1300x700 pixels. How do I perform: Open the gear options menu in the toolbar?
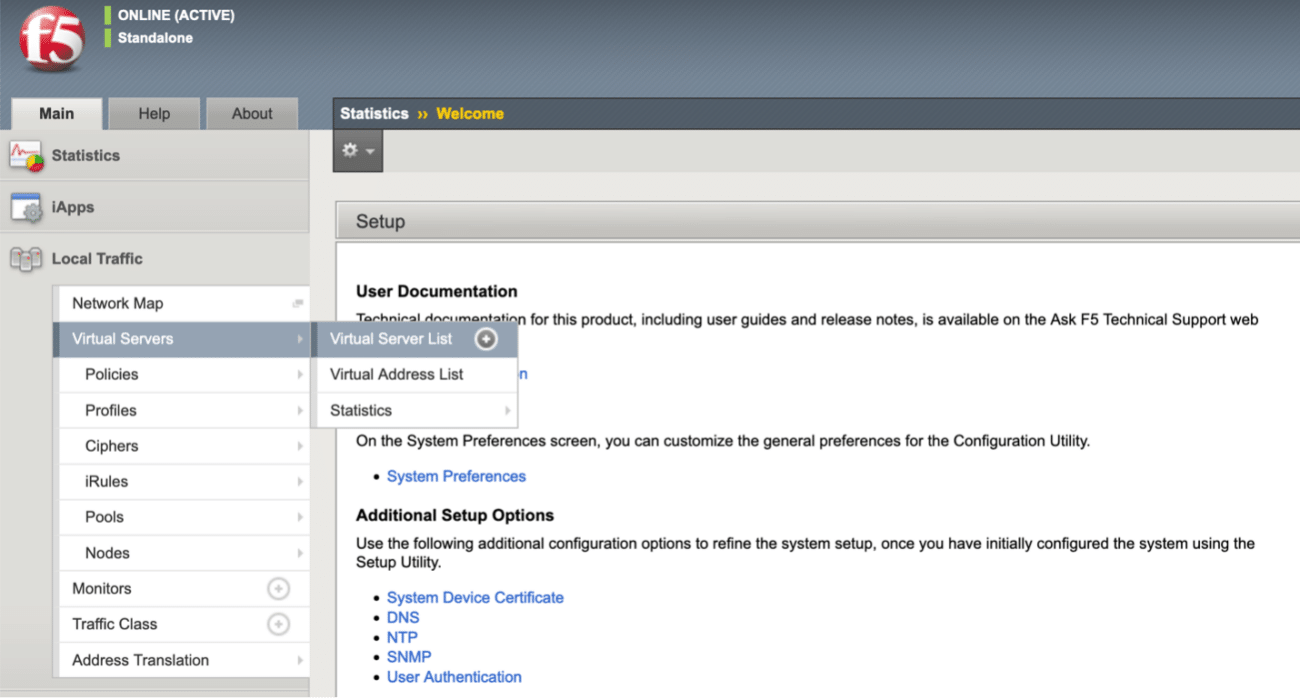pyautogui.click(x=356, y=150)
